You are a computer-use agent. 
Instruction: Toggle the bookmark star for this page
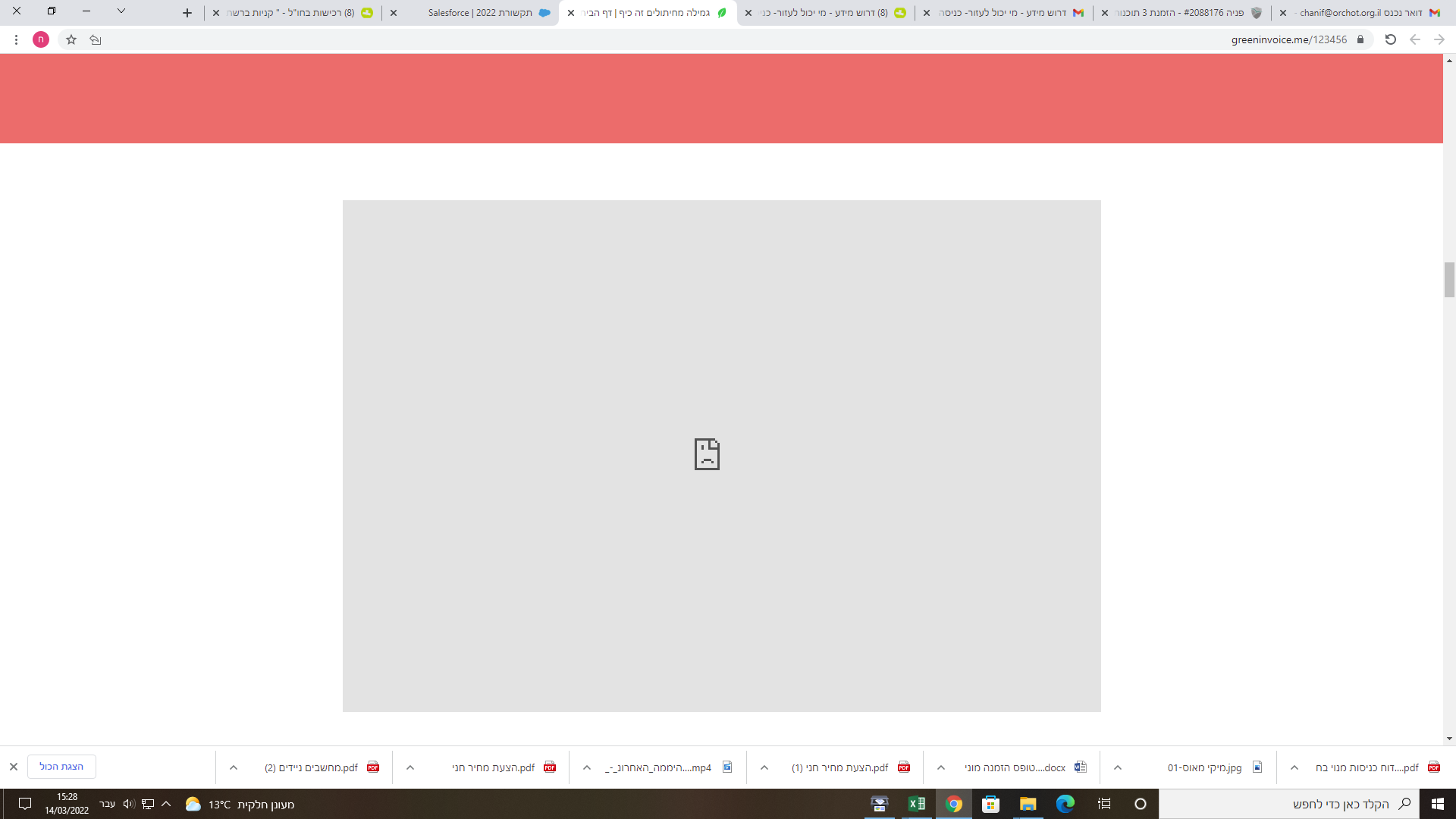point(71,39)
